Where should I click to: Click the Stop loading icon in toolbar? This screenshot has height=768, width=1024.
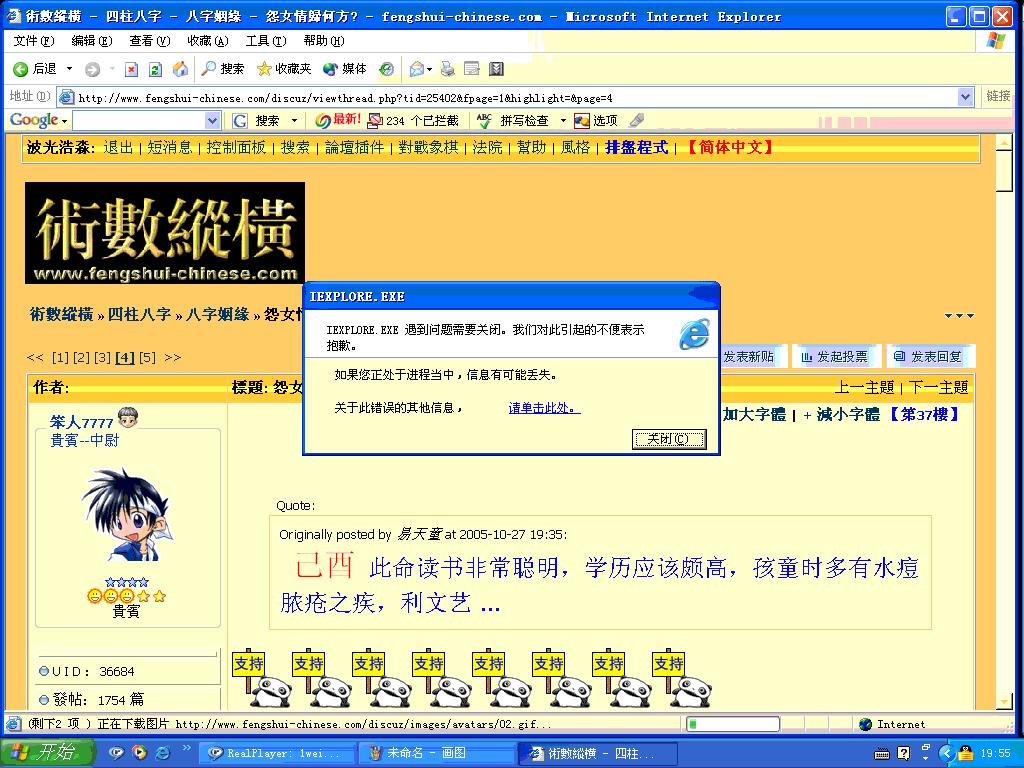click(131, 69)
